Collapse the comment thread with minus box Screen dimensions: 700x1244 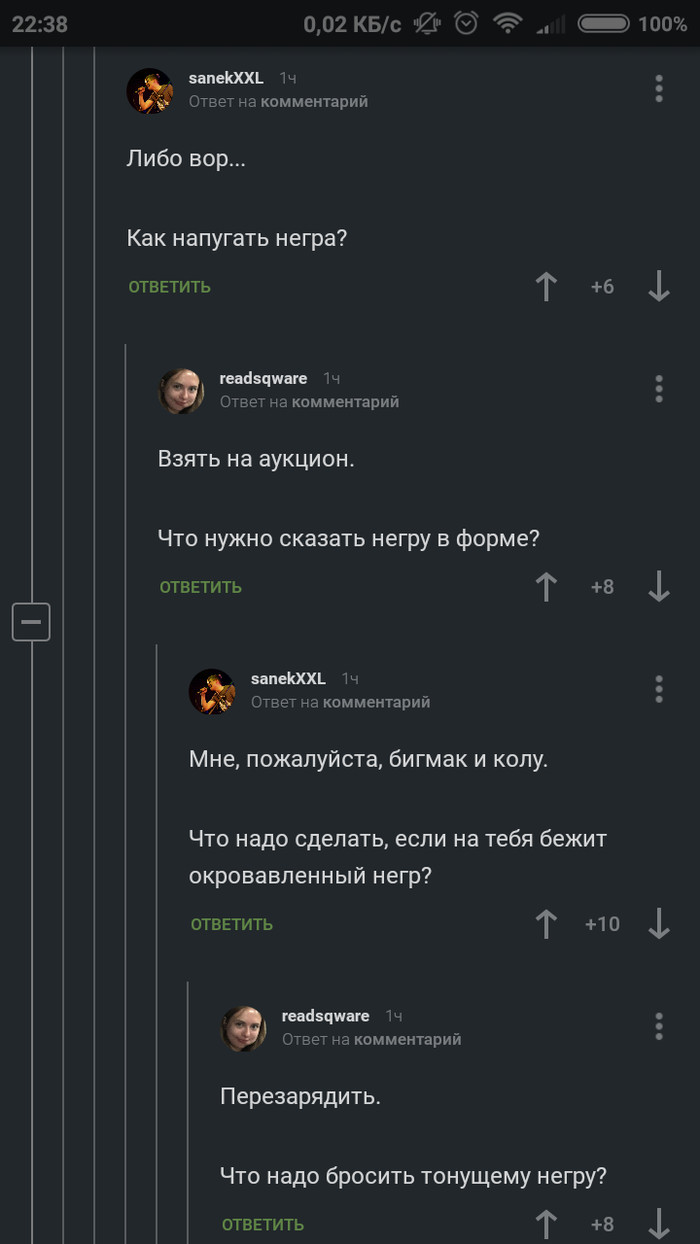(x=31, y=622)
